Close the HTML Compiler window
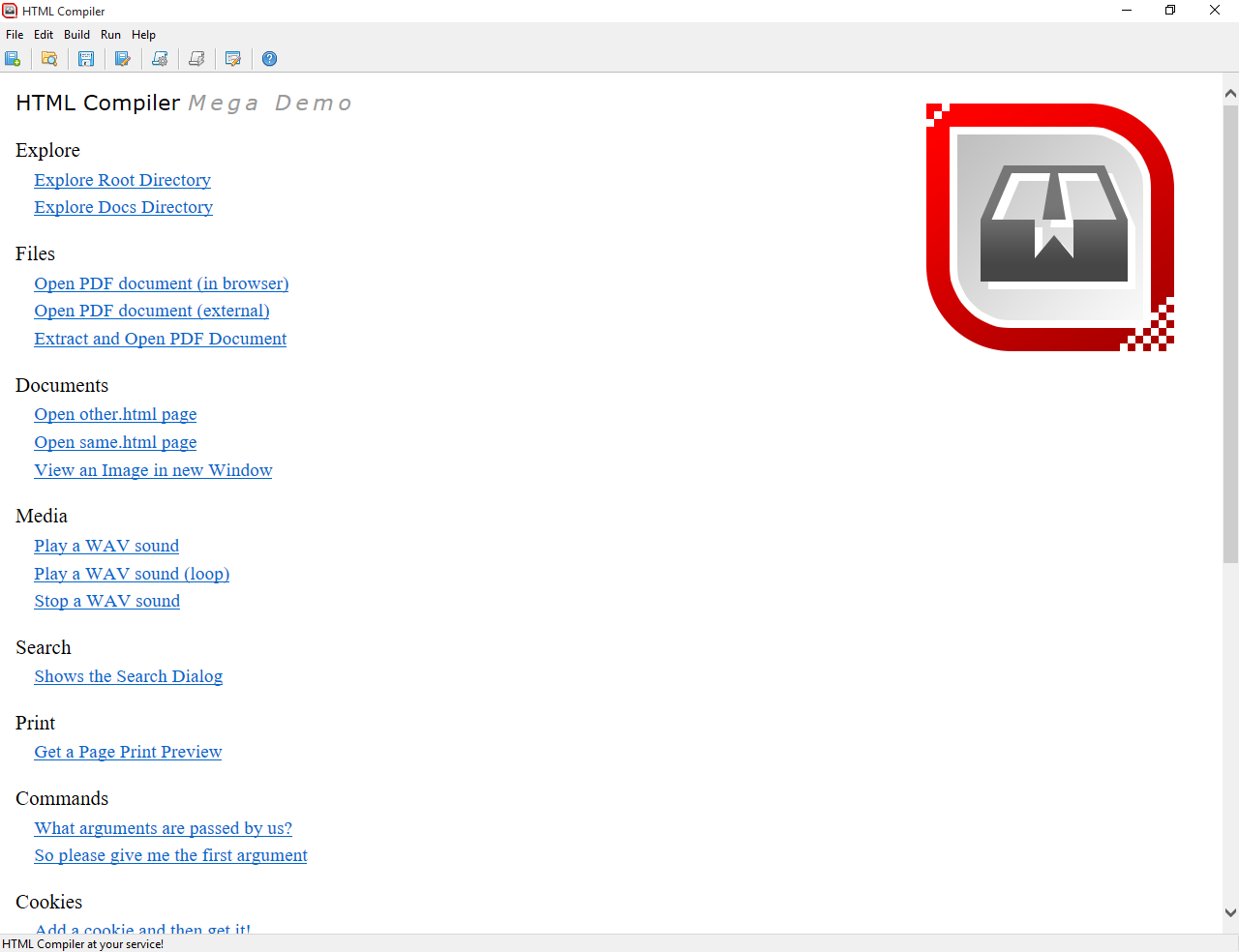The height and width of the screenshot is (952, 1239). [x=1215, y=11]
